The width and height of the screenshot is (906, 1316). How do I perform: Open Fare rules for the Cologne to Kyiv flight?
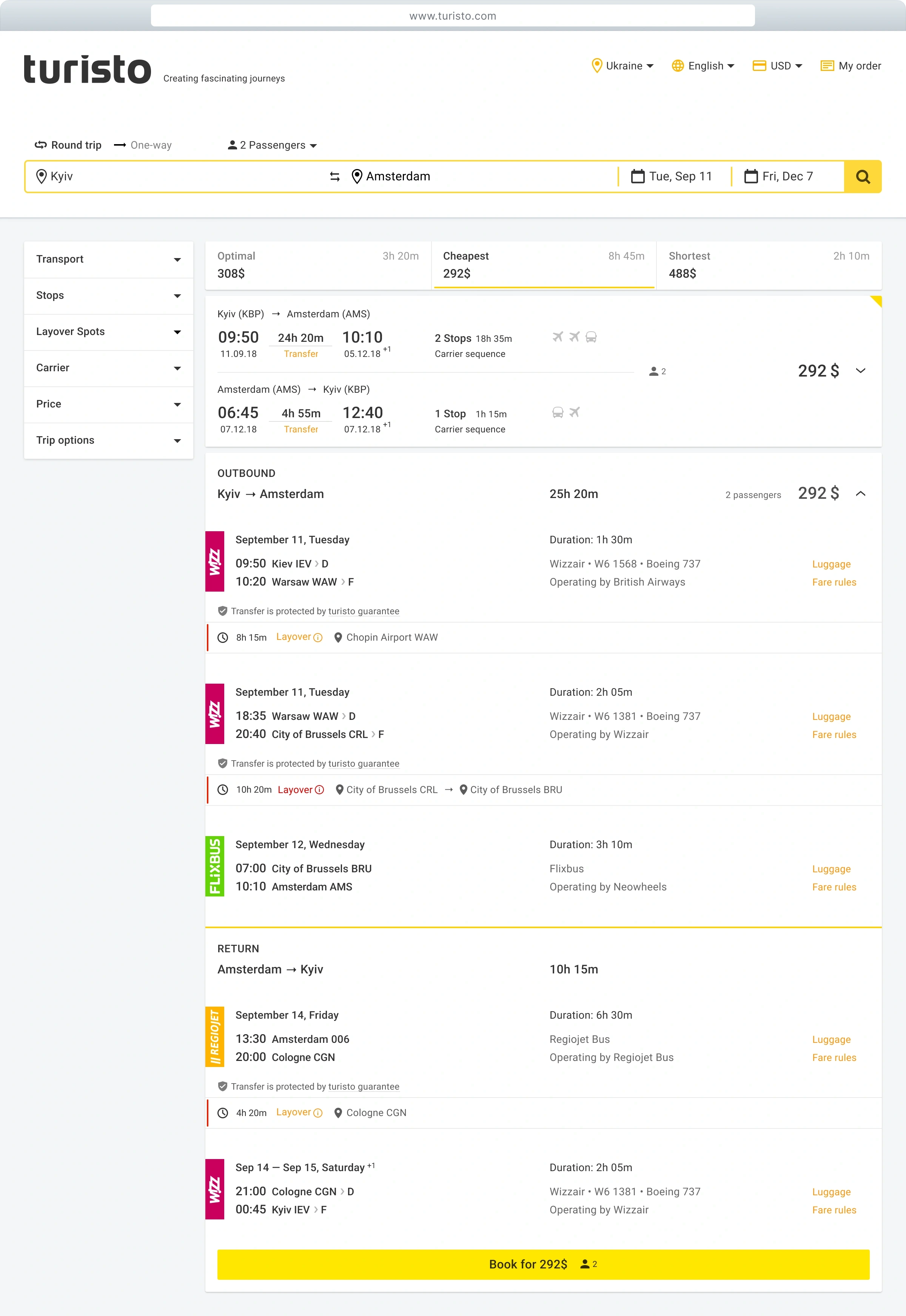(x=834, y=1210)
